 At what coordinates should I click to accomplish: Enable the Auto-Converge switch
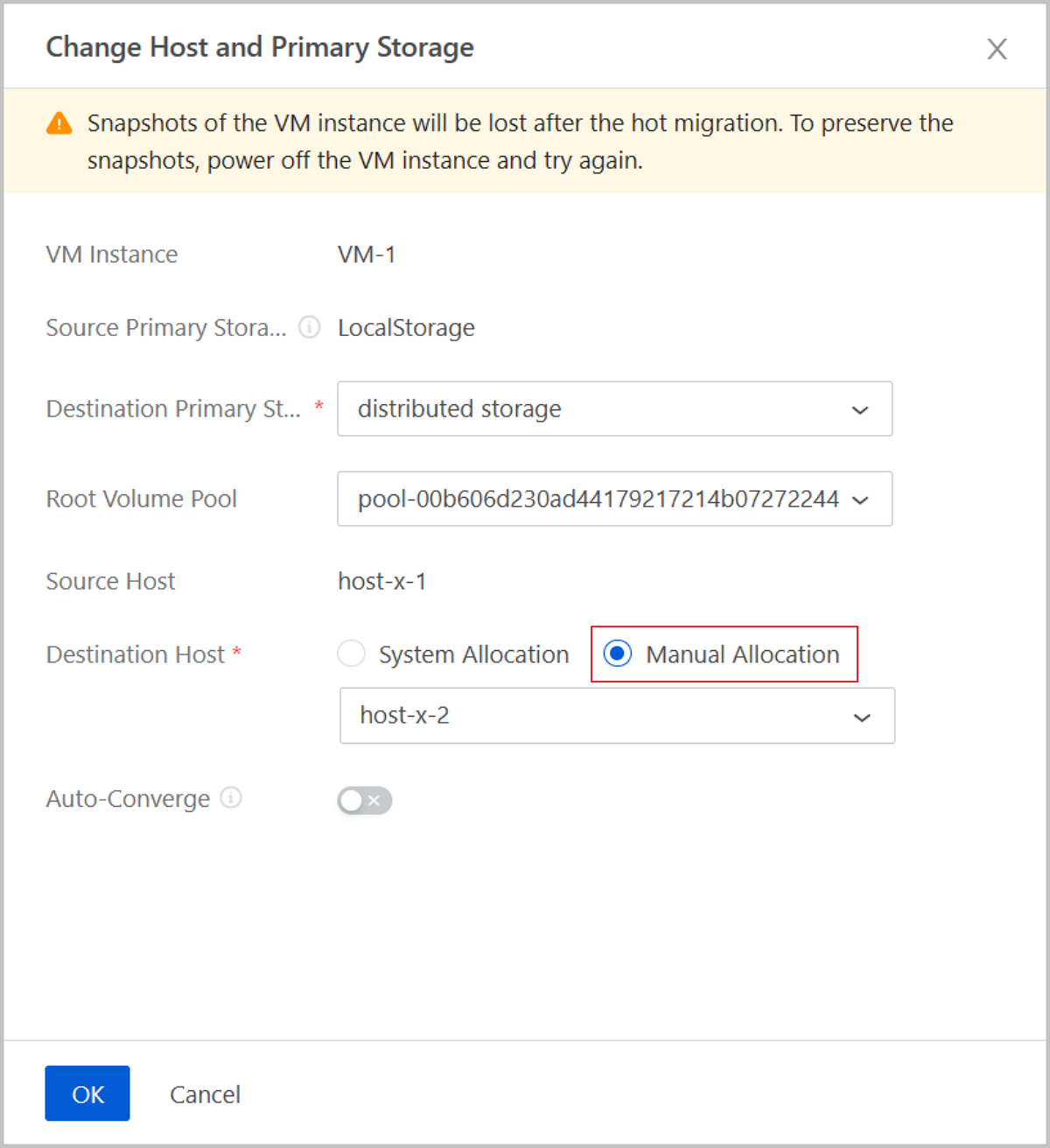[364, 800]
